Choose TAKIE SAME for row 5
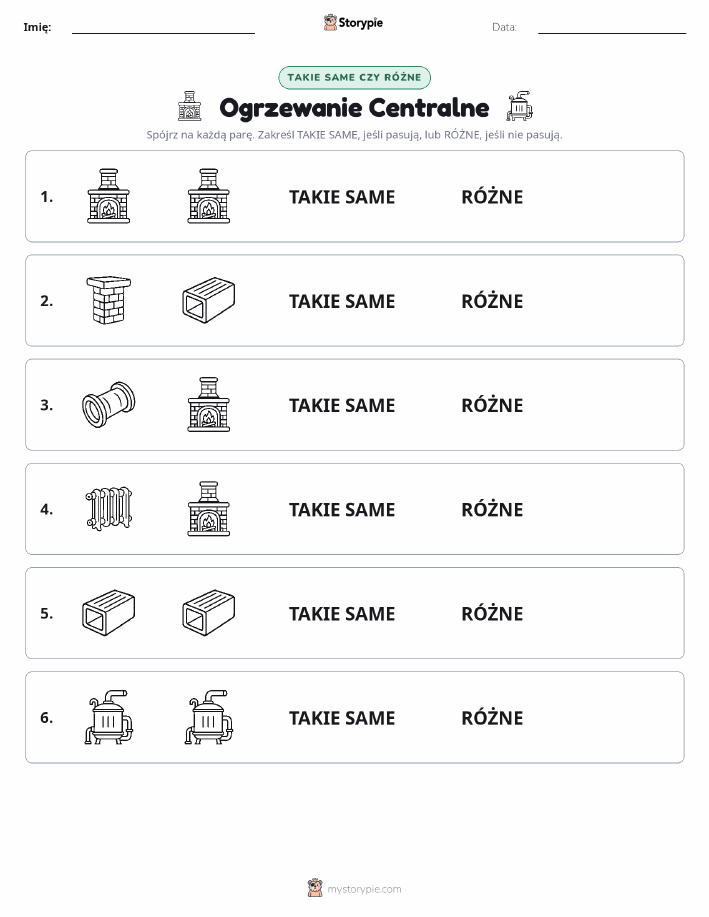The image size is (709, 917). coord(342,614)
